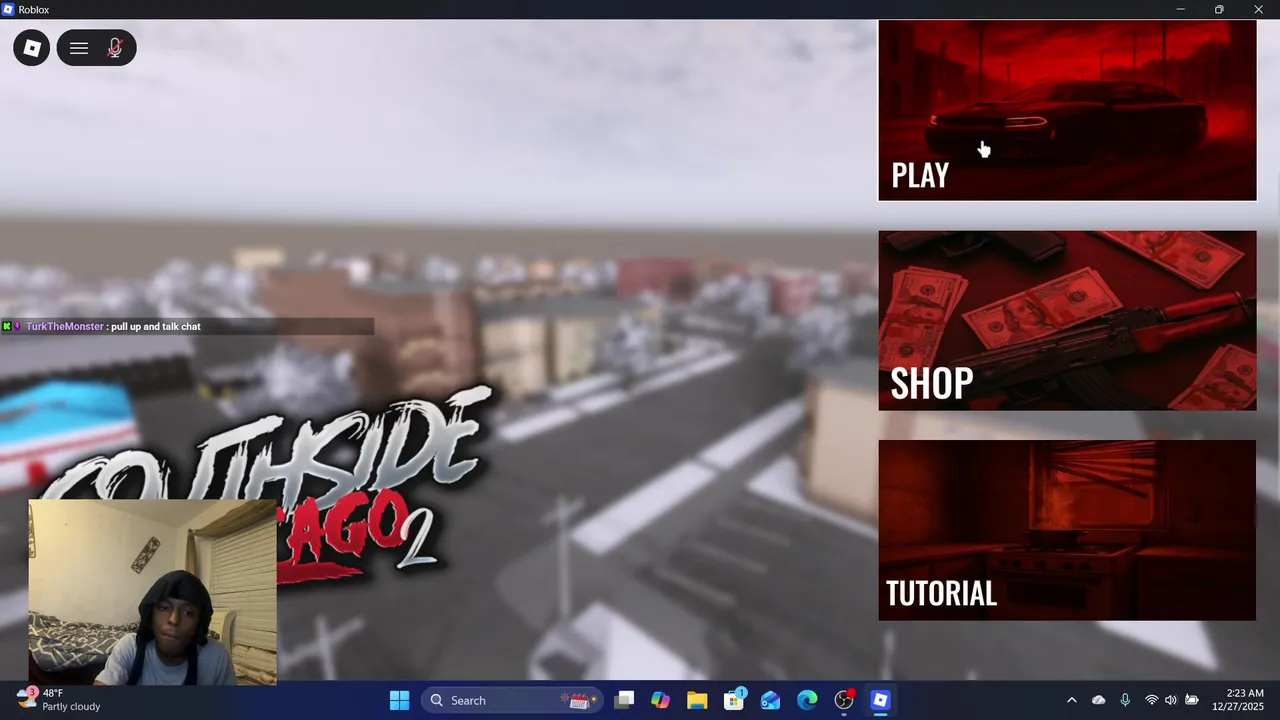
Task: Click the PLAY menu tile
Action: pos(1067,111)
